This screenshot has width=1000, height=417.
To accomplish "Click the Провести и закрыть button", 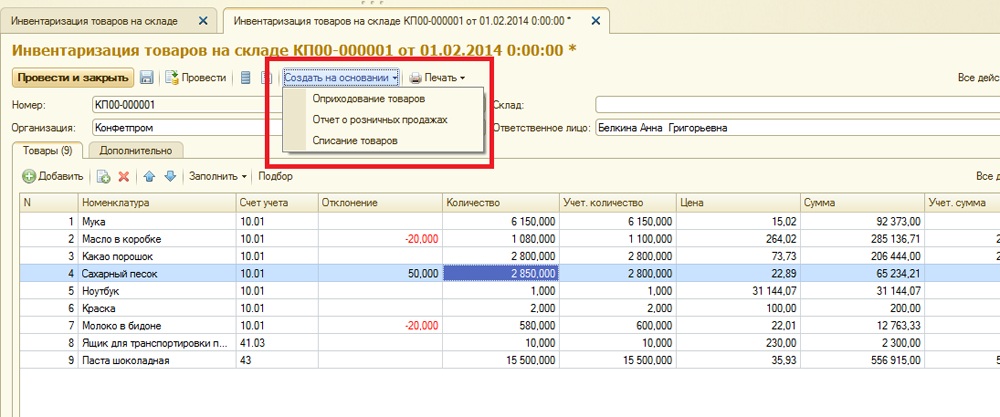I will coord(72,78).
